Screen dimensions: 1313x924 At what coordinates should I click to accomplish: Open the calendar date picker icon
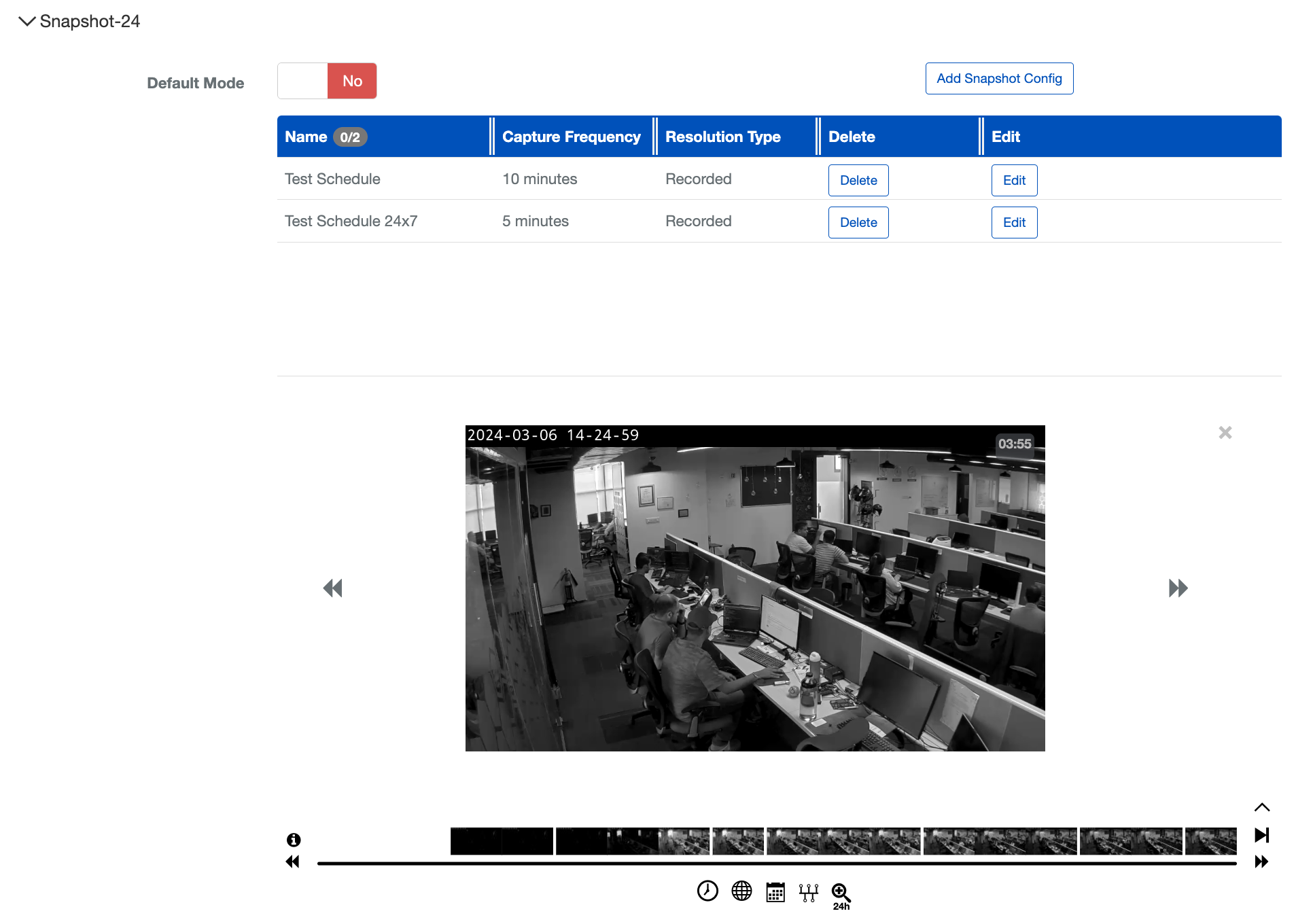pos(775,892)
